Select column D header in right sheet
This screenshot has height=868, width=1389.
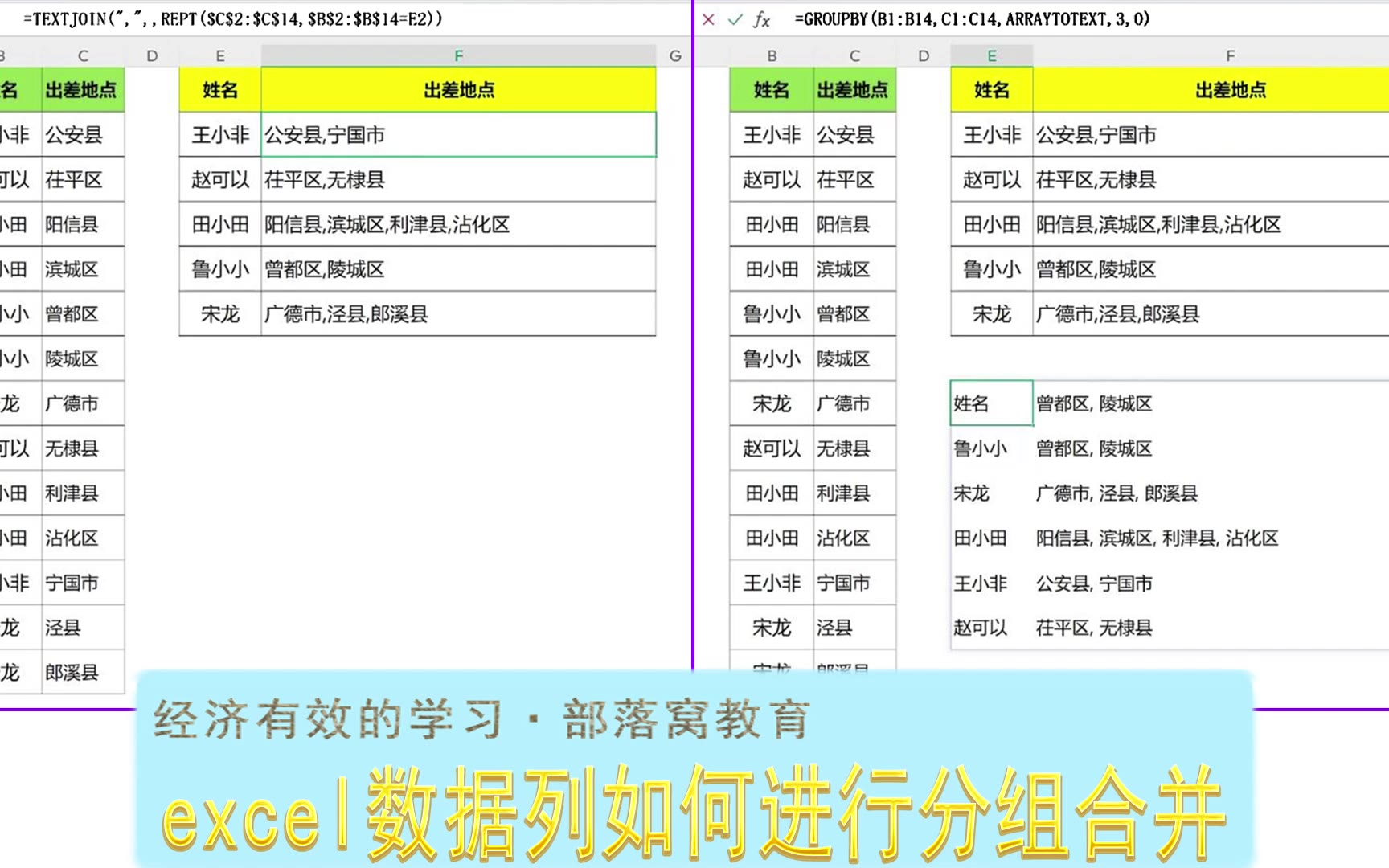coord(924,55)
